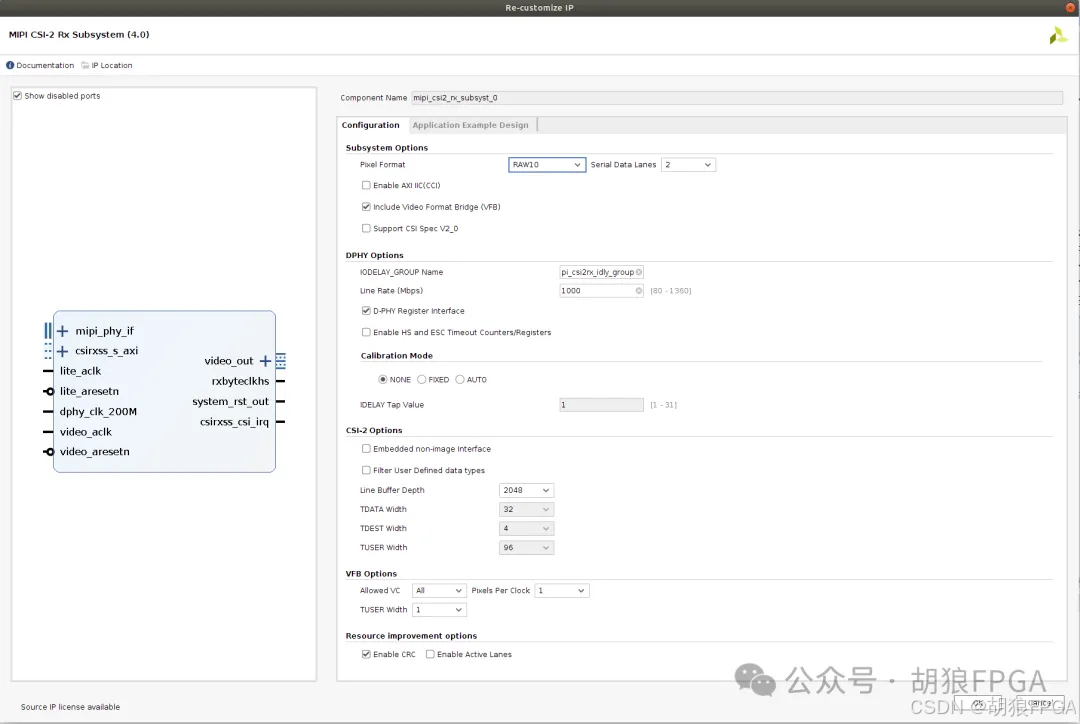Open the Pixels Per Clock dropdown
The width and height of the screenshot is (1080, 724).
(561, 590)
